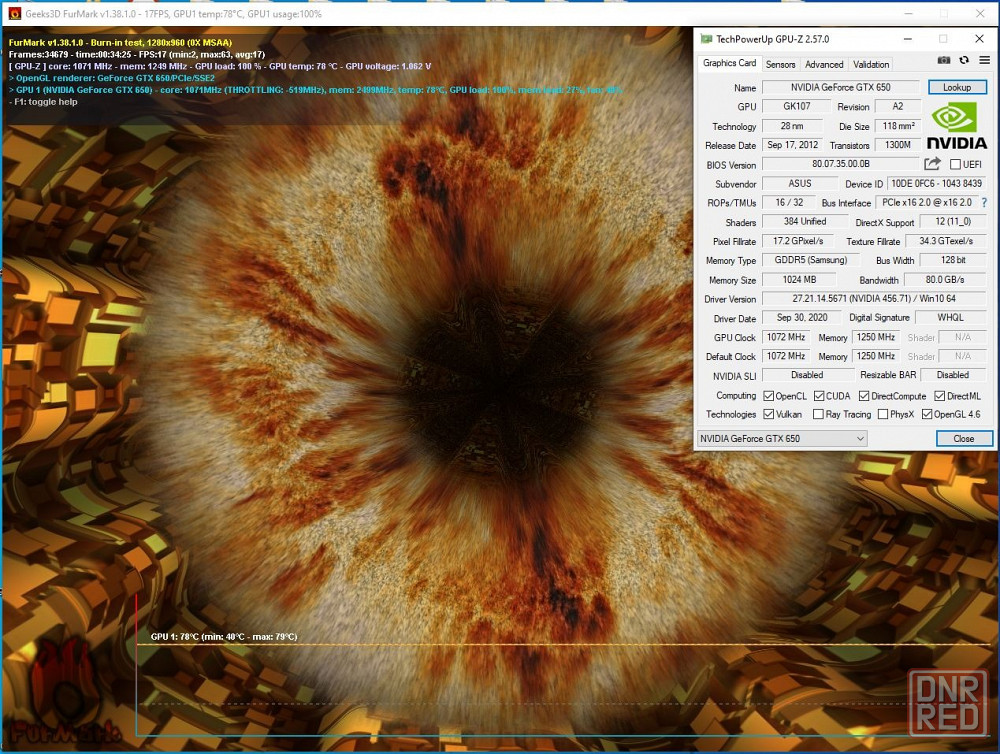The width and height of the screenshot is (1000, 754).
Task: Switch to the Sensors tab
Action: [x=780, y=64]
